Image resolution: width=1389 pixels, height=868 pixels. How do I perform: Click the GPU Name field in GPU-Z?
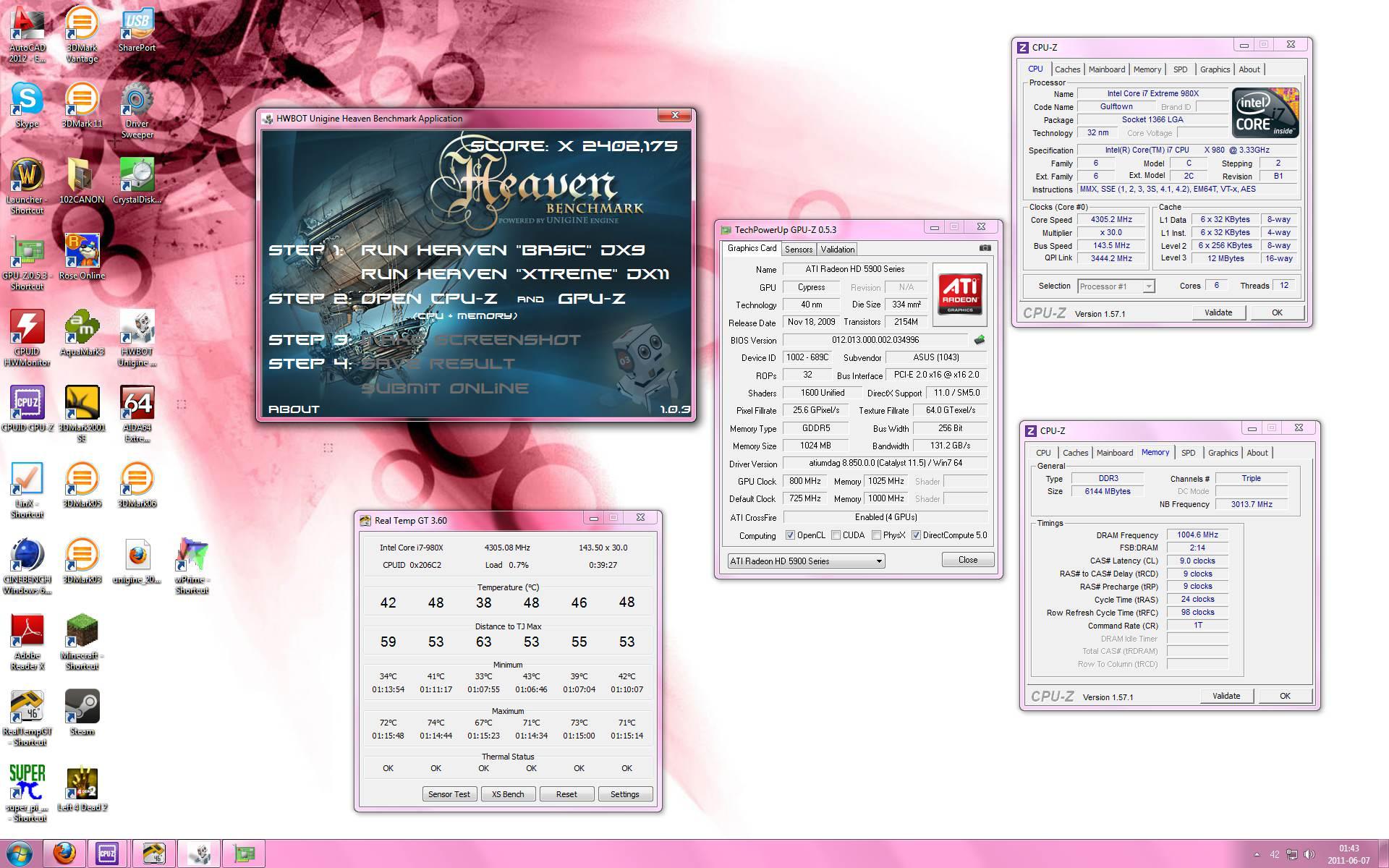[x=855, y=269]
